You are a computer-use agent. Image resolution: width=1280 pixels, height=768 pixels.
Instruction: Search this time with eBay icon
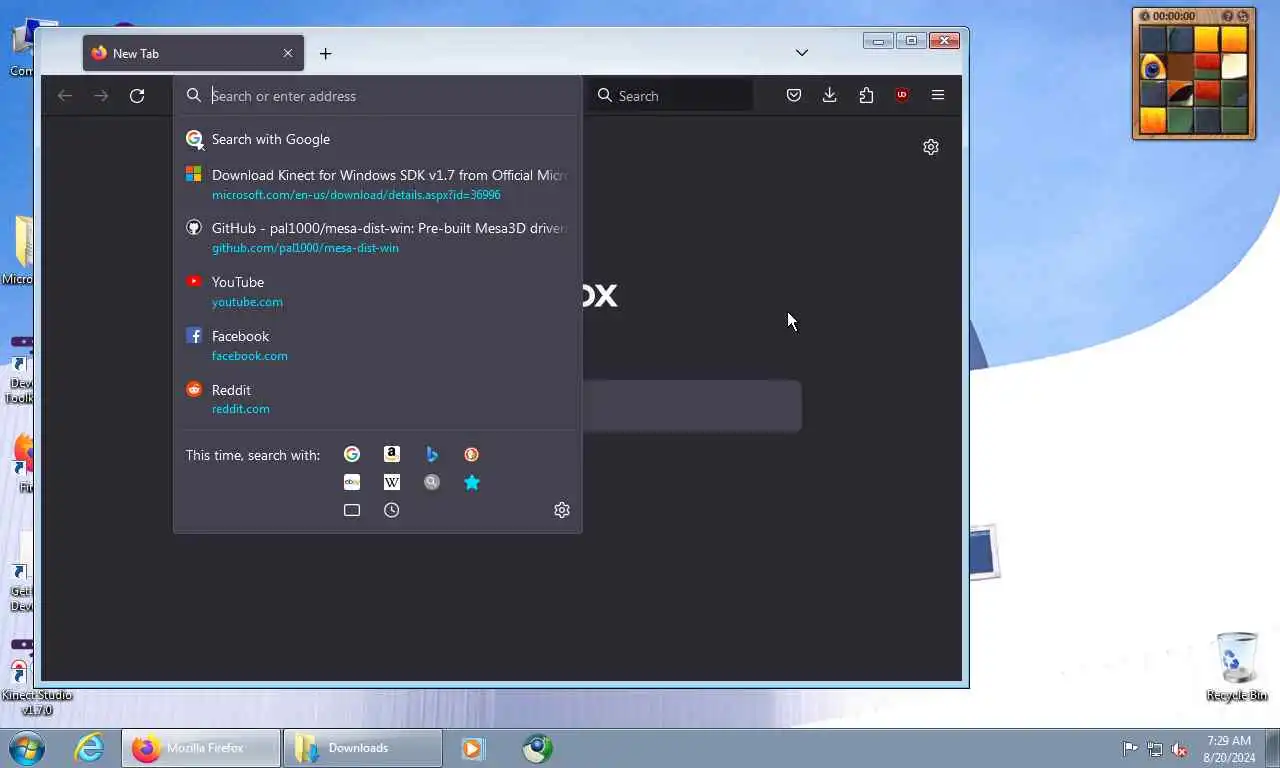point(352,482)
